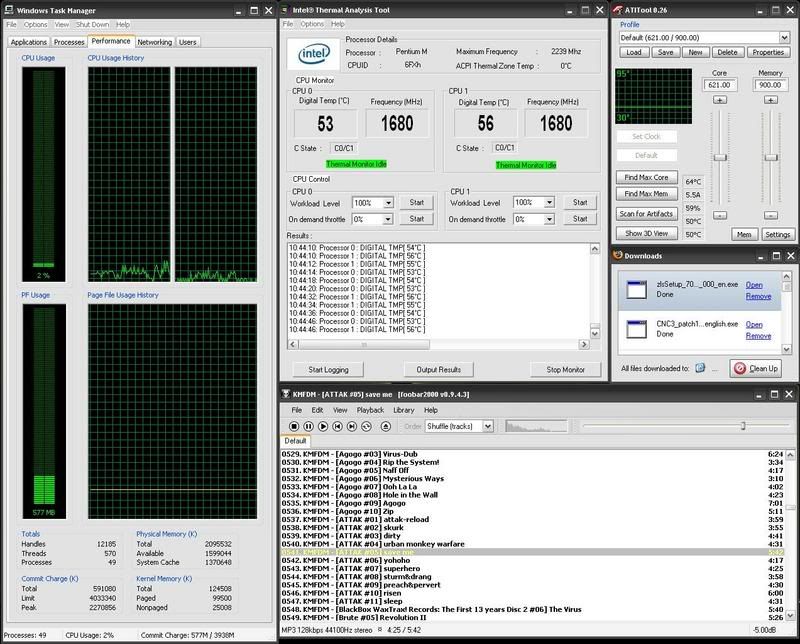Open Options menu in Thermal Analysis Tool
Viewport: 800px width, 644px height.
click(x=312, y=24)
